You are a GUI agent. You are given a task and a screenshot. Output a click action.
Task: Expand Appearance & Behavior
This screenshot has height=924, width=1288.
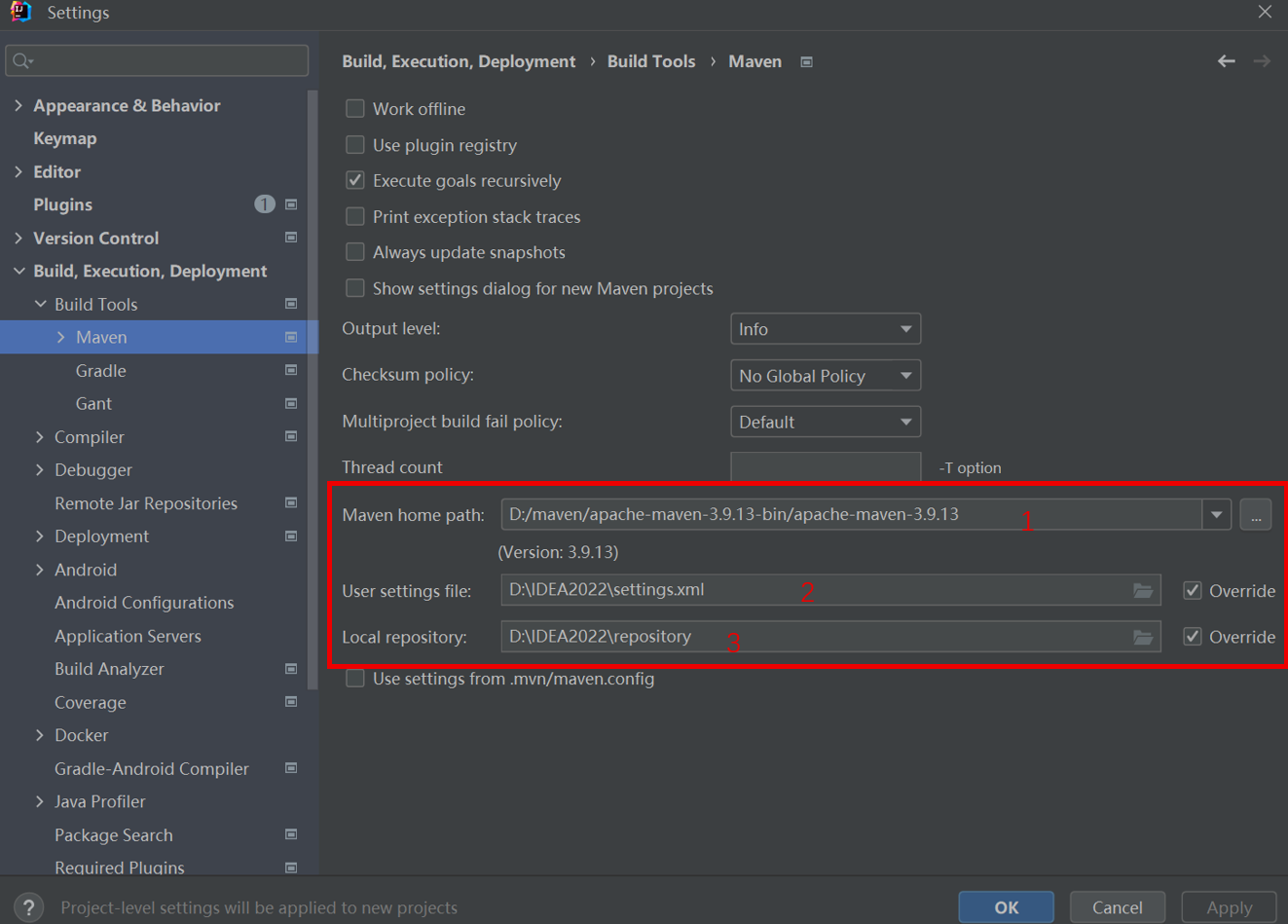tap(18, 105)
